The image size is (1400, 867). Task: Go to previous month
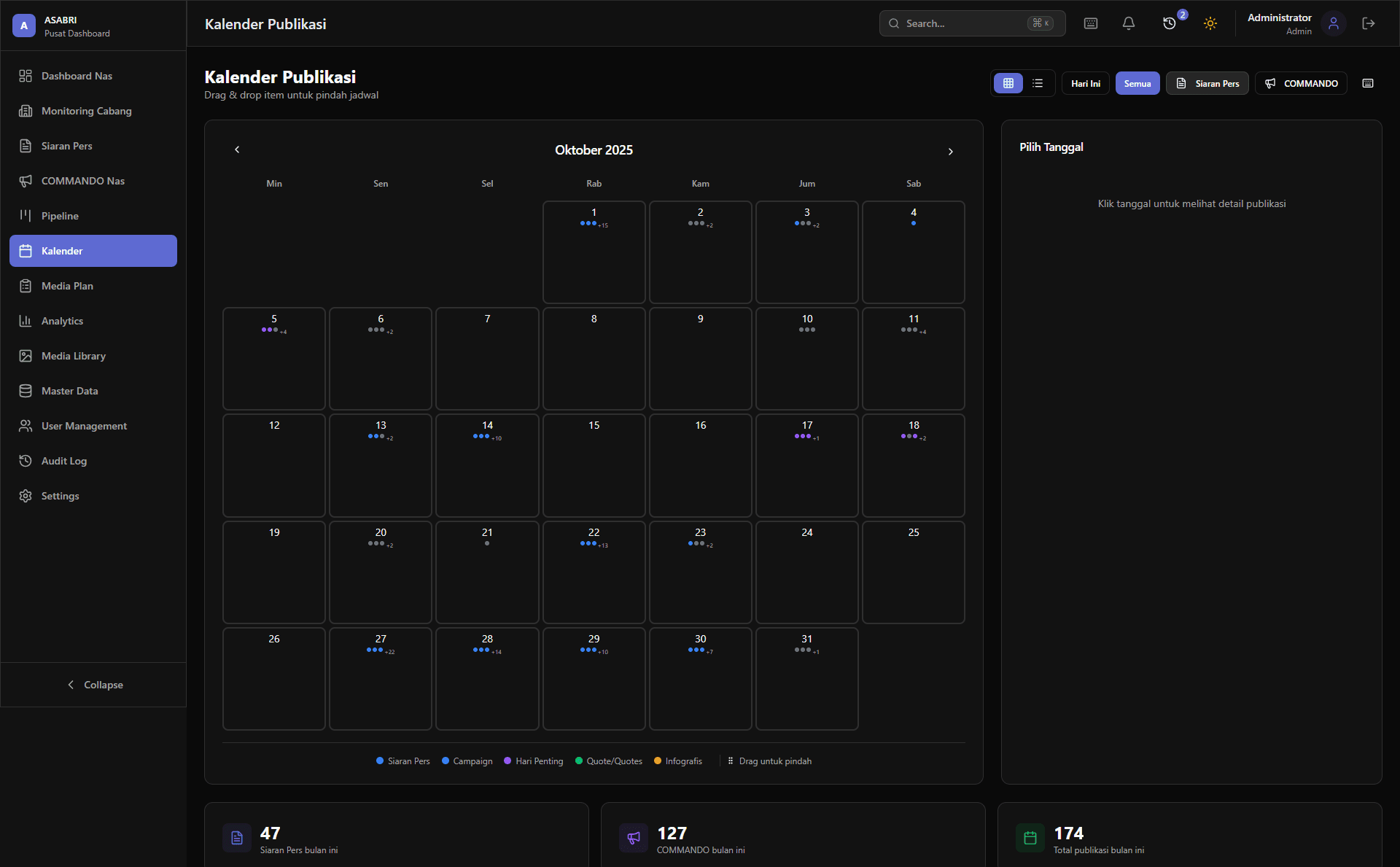pyautogui.click(x=237, y=149)
